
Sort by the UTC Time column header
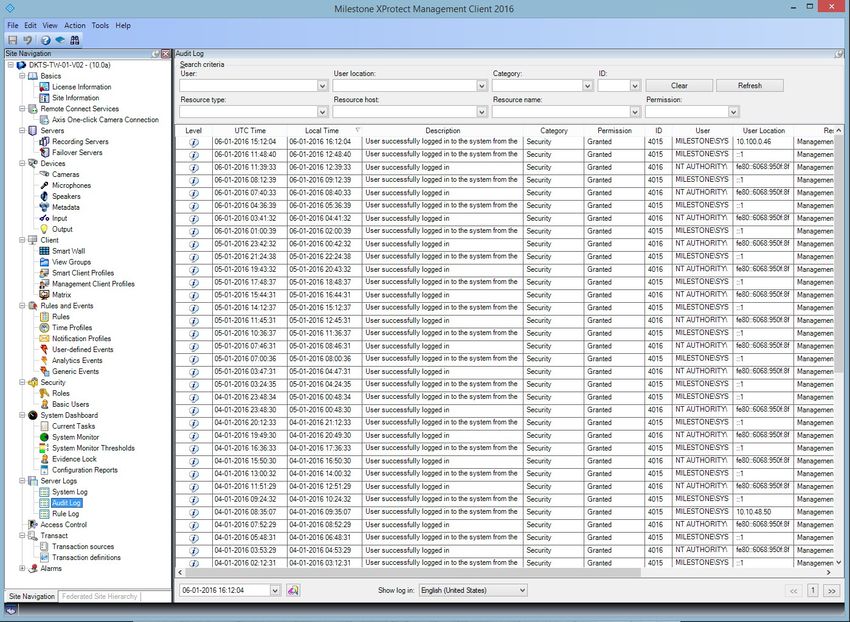pyautogui.click(x=250, y=131)
